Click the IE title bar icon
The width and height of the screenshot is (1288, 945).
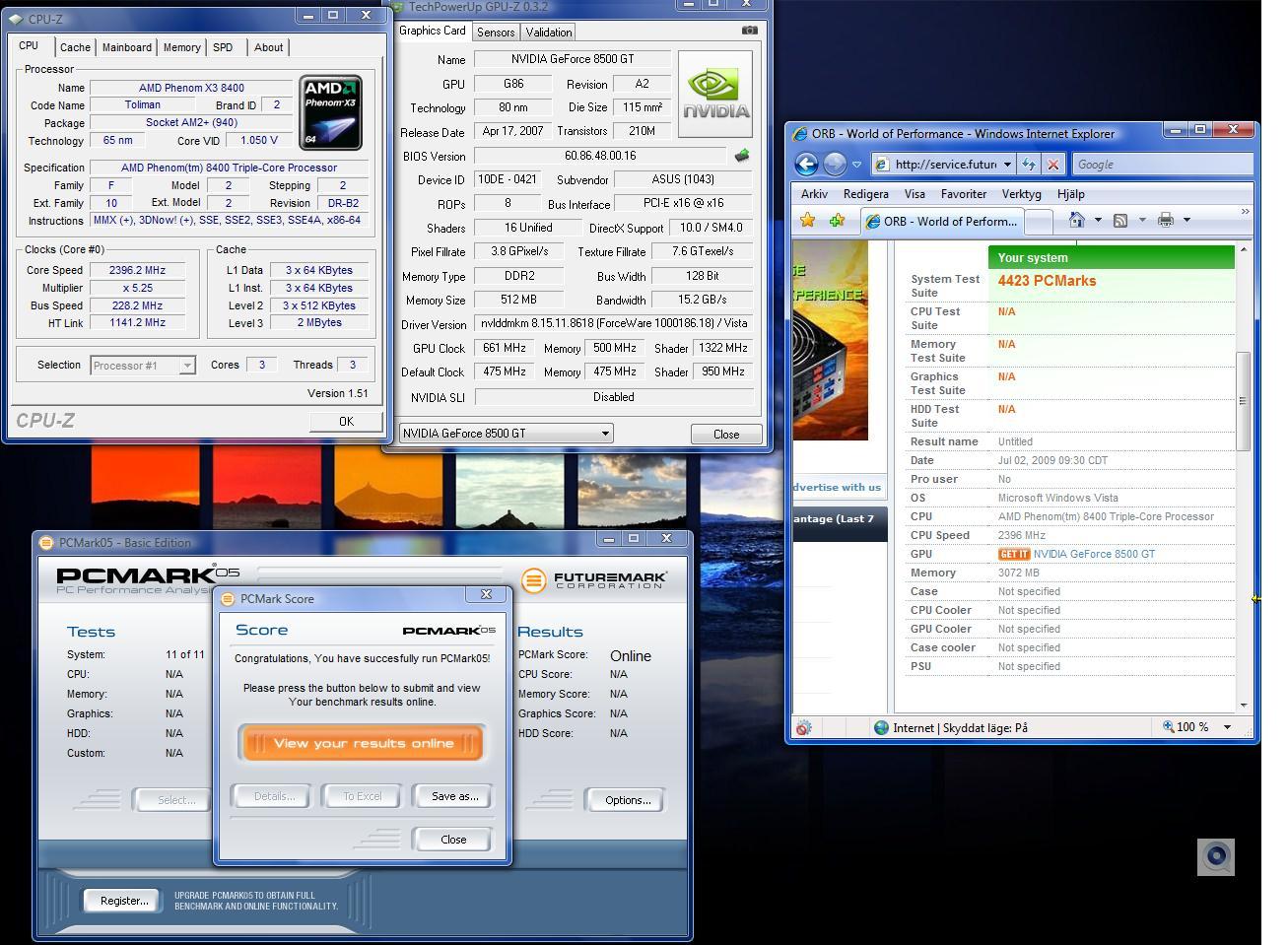point(800,134)
